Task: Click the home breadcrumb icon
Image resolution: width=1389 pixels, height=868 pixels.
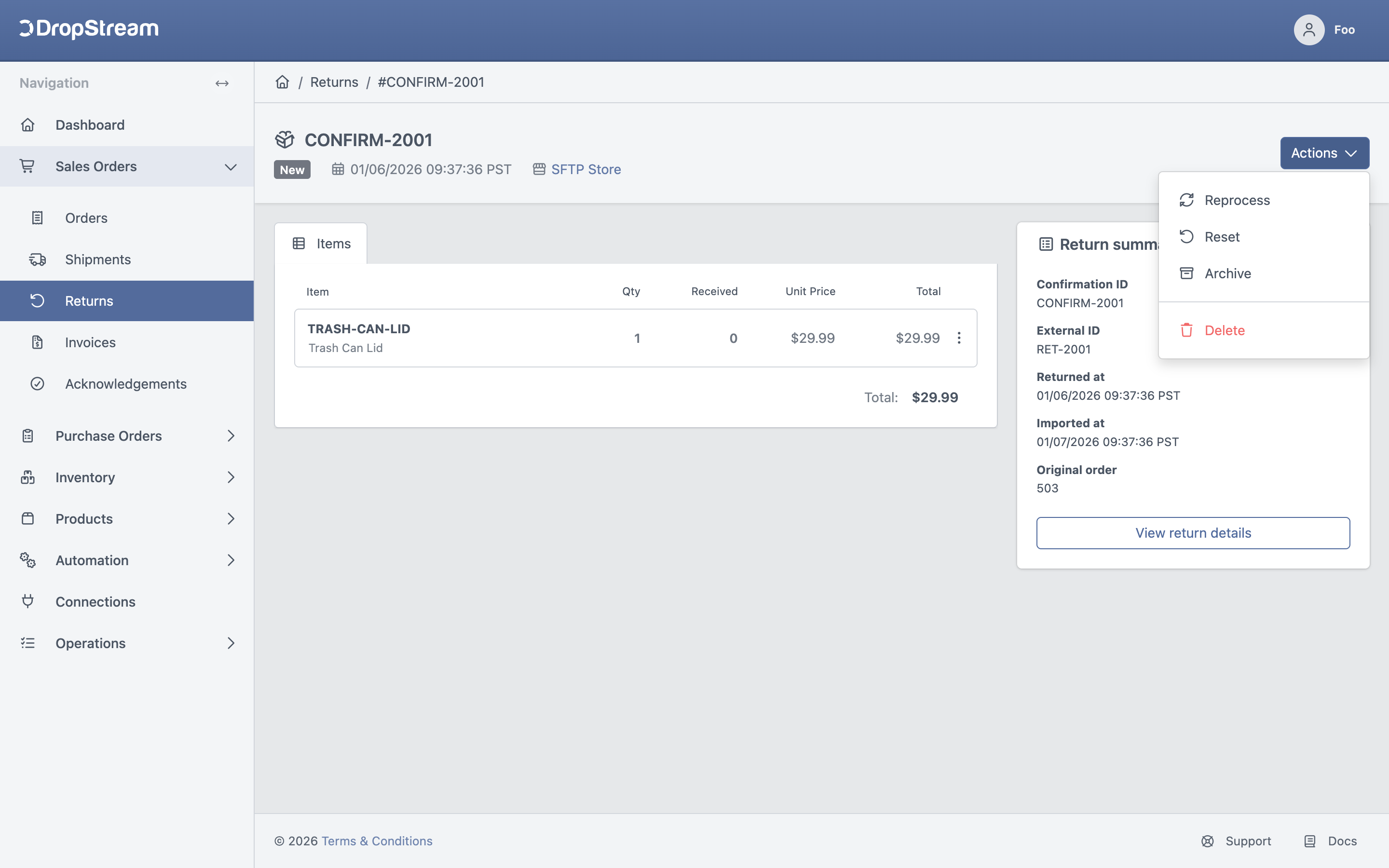Action: coord(283,82)
